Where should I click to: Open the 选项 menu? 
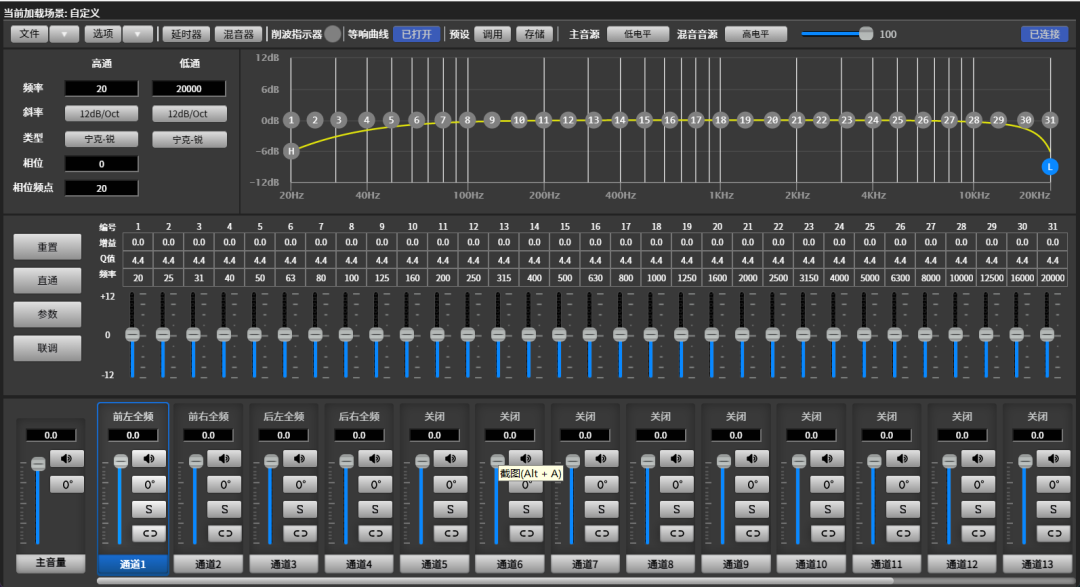point(103,34)
